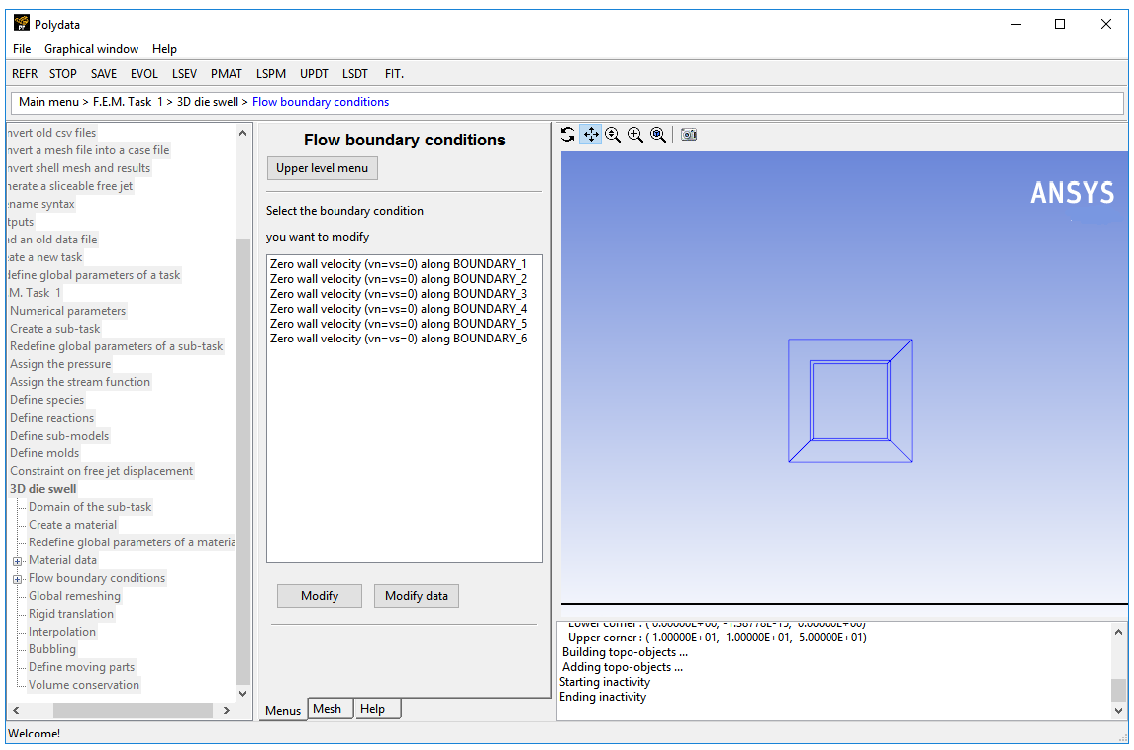Image resolution: width=1134 pixels, height=750 pixels.
Task: Select Rigid translation in the tree
Action: pos(71,614)
